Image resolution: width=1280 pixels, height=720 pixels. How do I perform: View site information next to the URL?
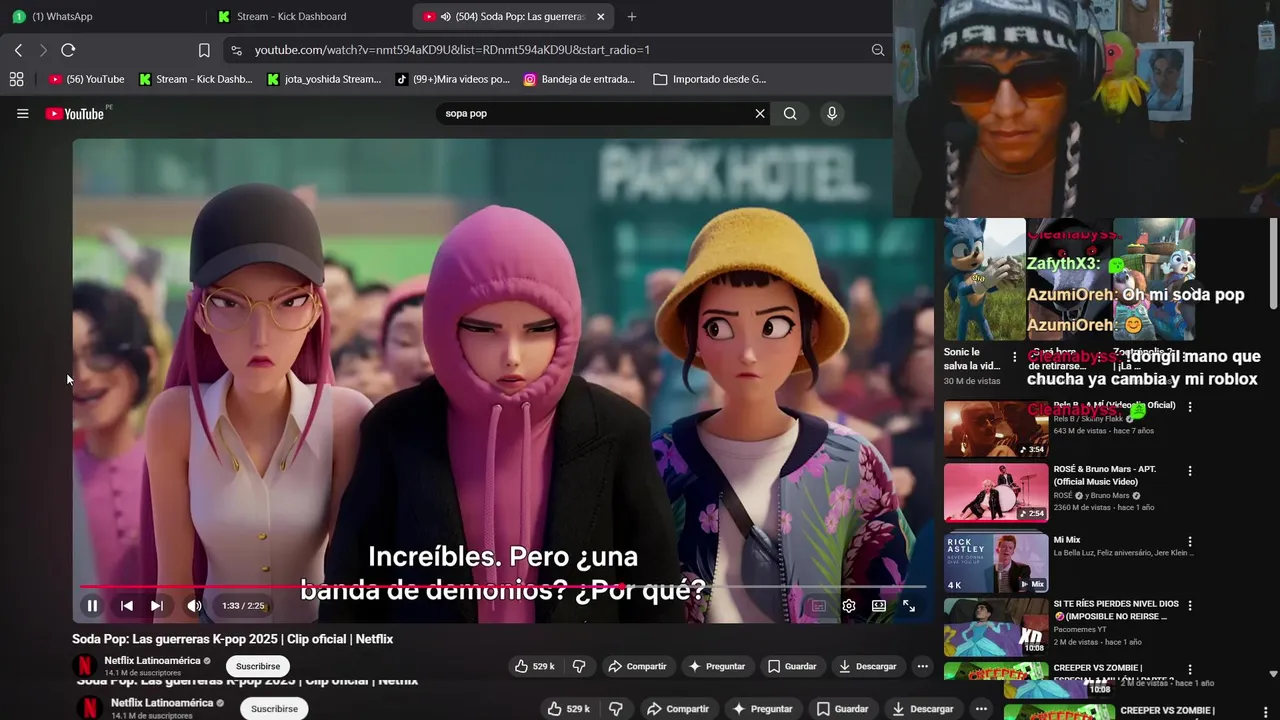(x=236, y=50)
